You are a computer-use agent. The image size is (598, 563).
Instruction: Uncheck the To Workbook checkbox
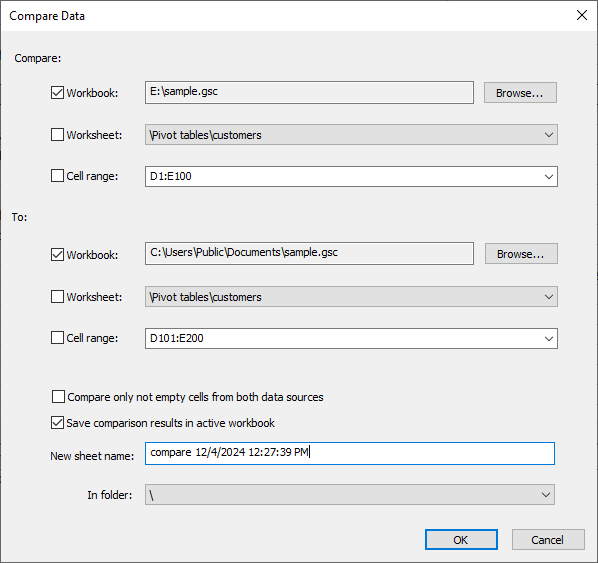[57, 254]
